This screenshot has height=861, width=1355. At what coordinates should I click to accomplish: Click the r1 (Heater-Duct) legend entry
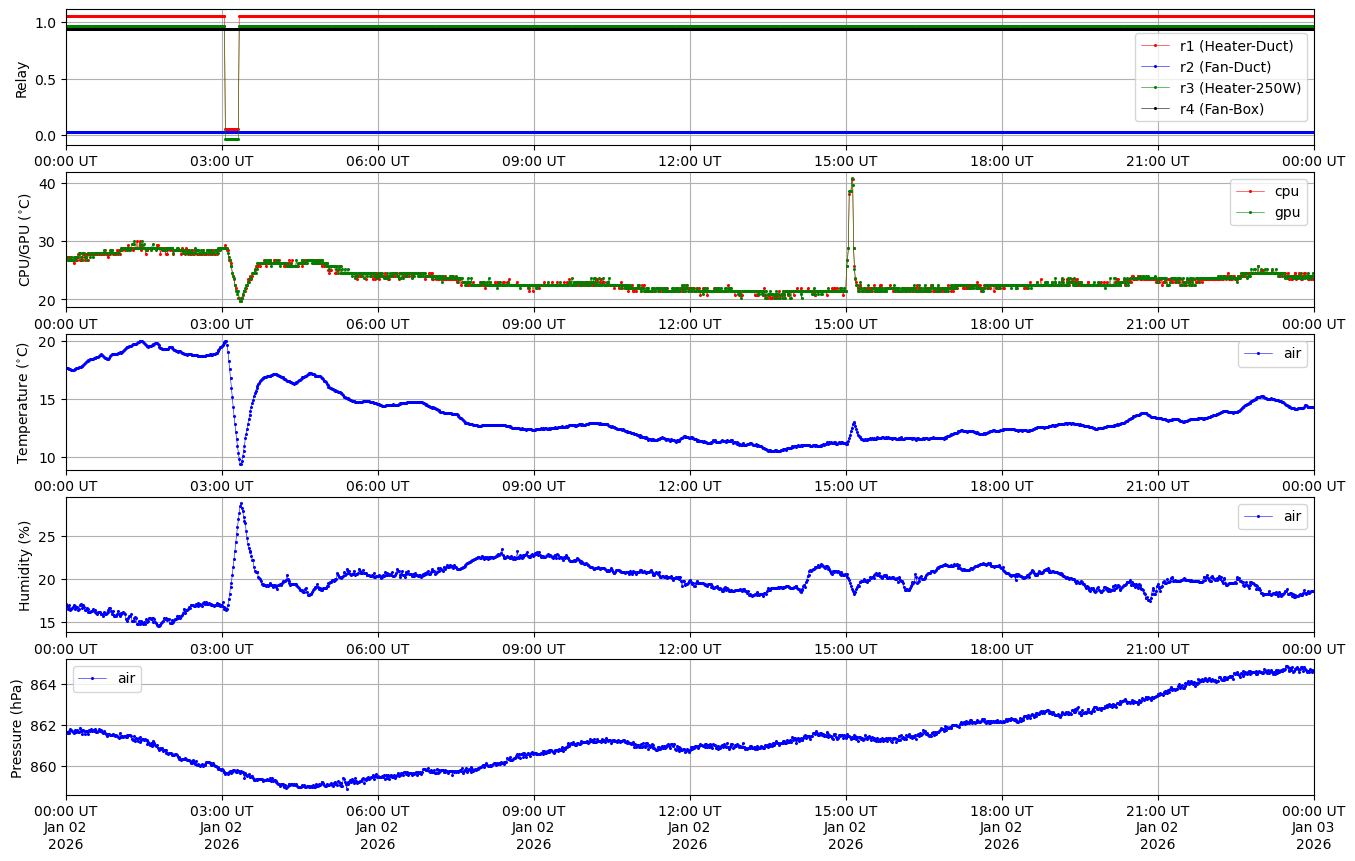click(1236, 45)
